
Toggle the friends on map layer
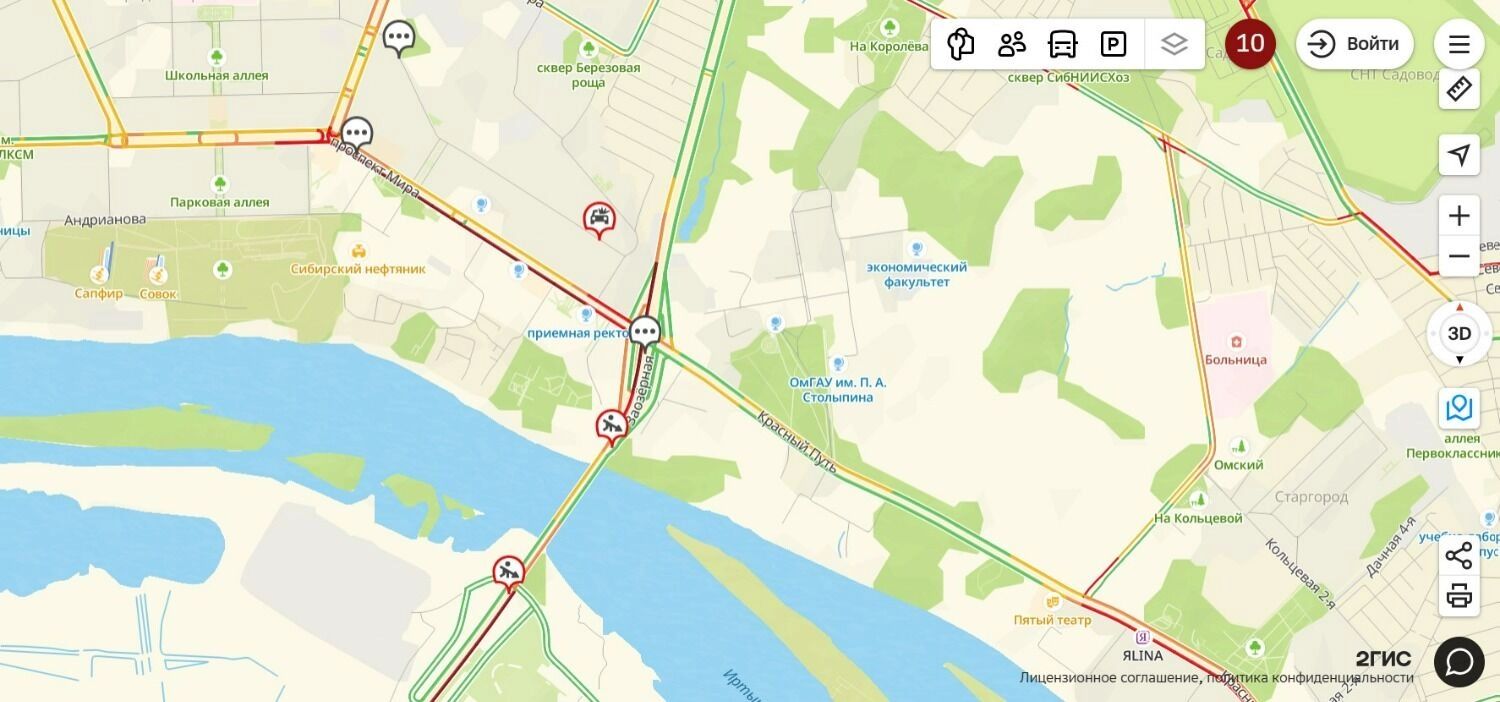pos(1012,44)
